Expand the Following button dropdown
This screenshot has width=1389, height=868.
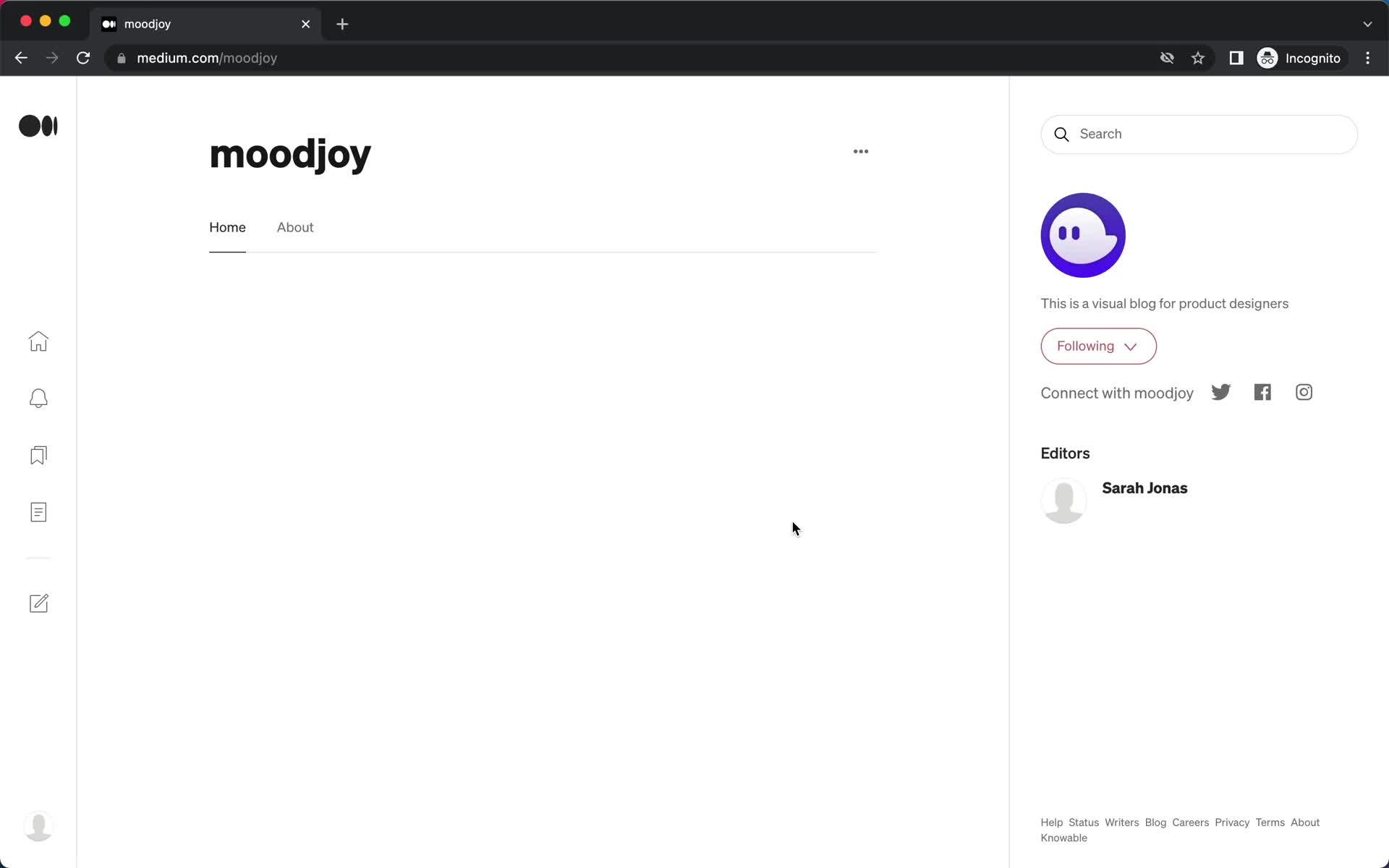(x=1130, y=346)
